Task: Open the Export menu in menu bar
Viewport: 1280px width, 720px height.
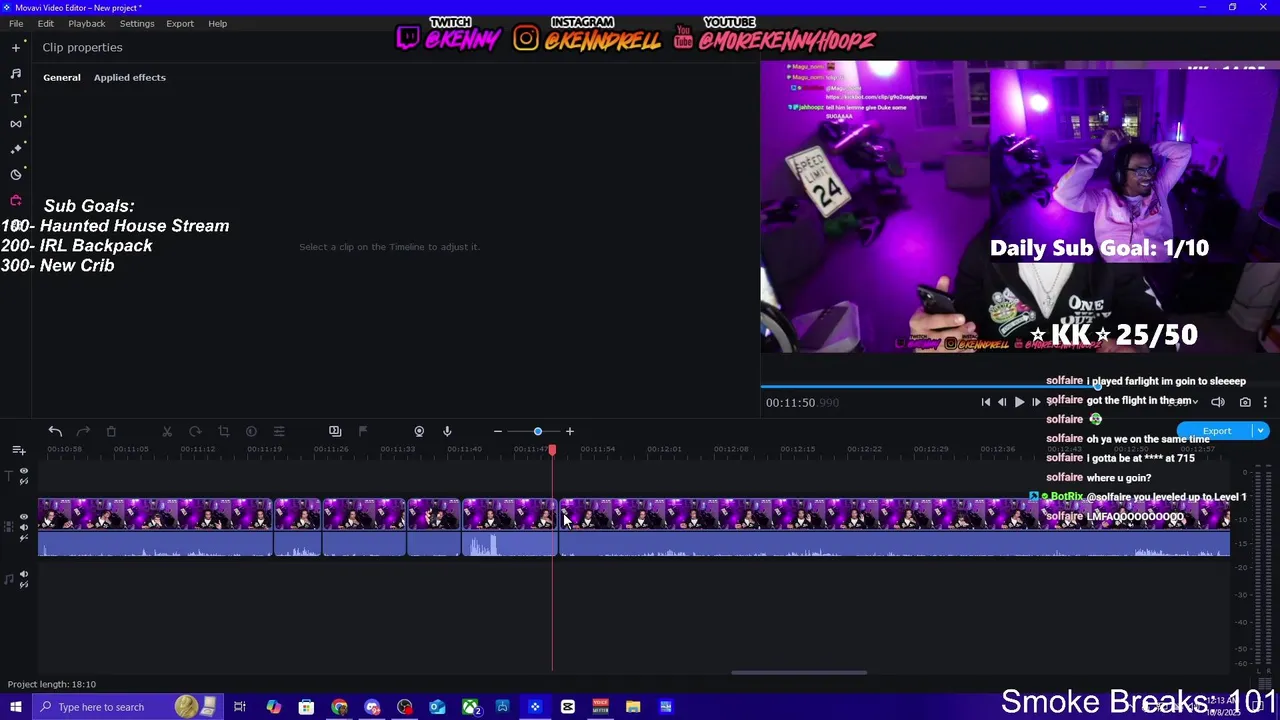Action: click(x=180, y=23)
